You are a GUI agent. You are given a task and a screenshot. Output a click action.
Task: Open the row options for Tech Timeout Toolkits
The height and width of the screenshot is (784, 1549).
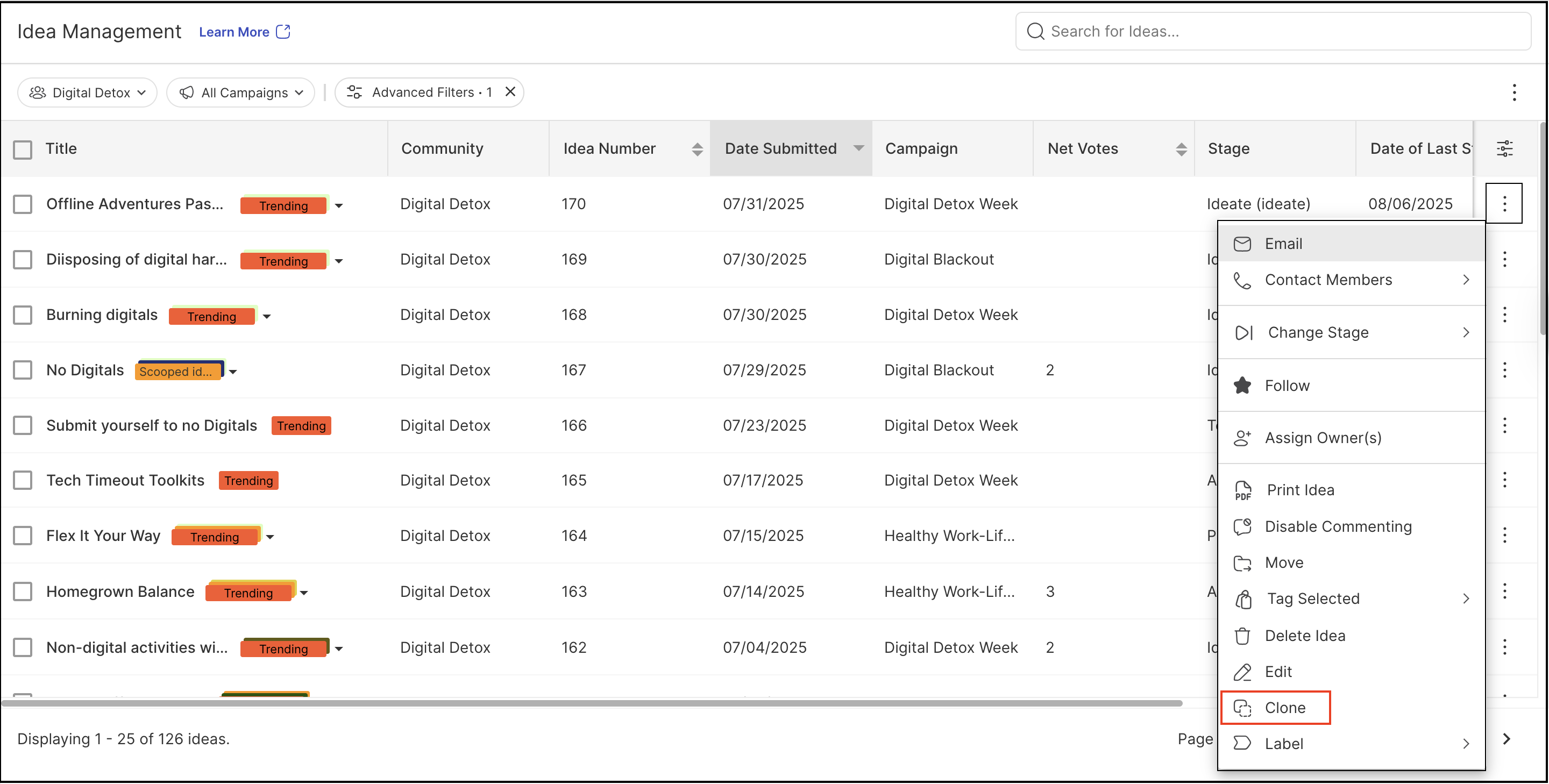coord(1504,480)
